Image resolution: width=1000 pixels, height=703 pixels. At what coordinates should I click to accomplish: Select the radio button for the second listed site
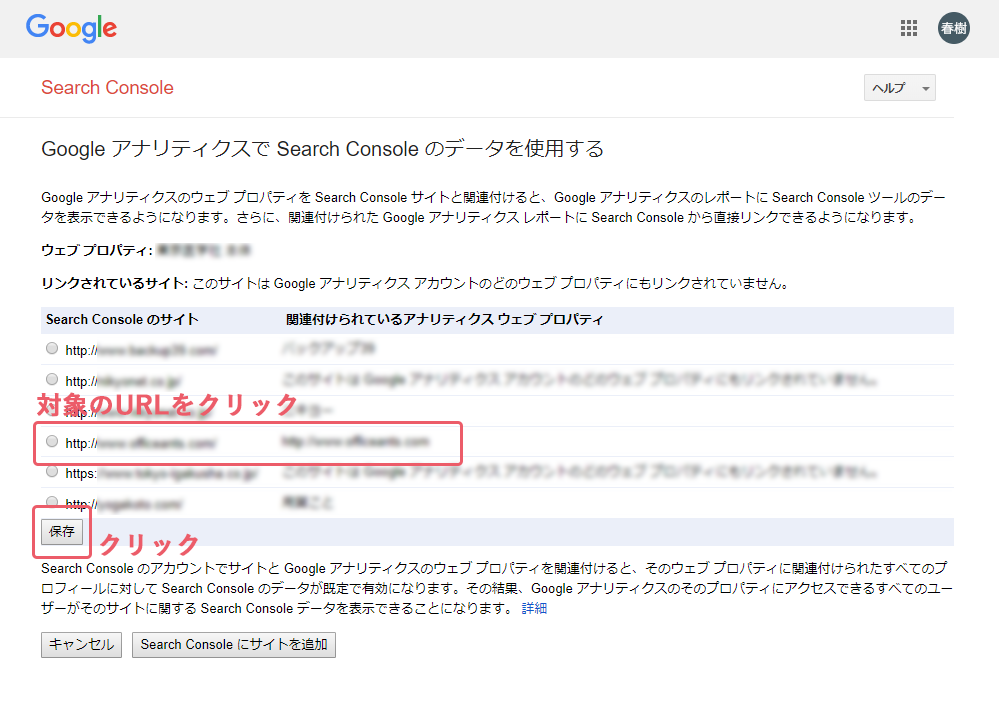pos(51,378)
